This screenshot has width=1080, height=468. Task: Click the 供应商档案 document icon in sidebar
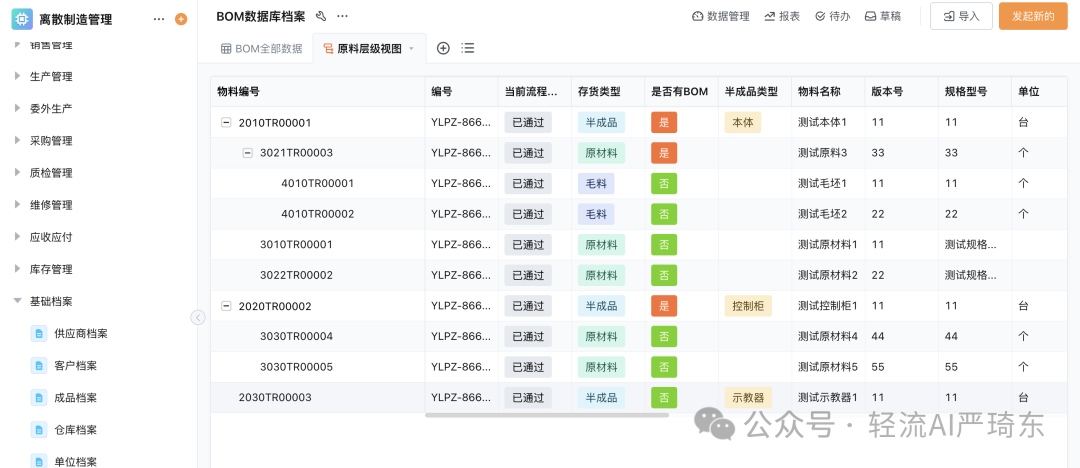39,334
